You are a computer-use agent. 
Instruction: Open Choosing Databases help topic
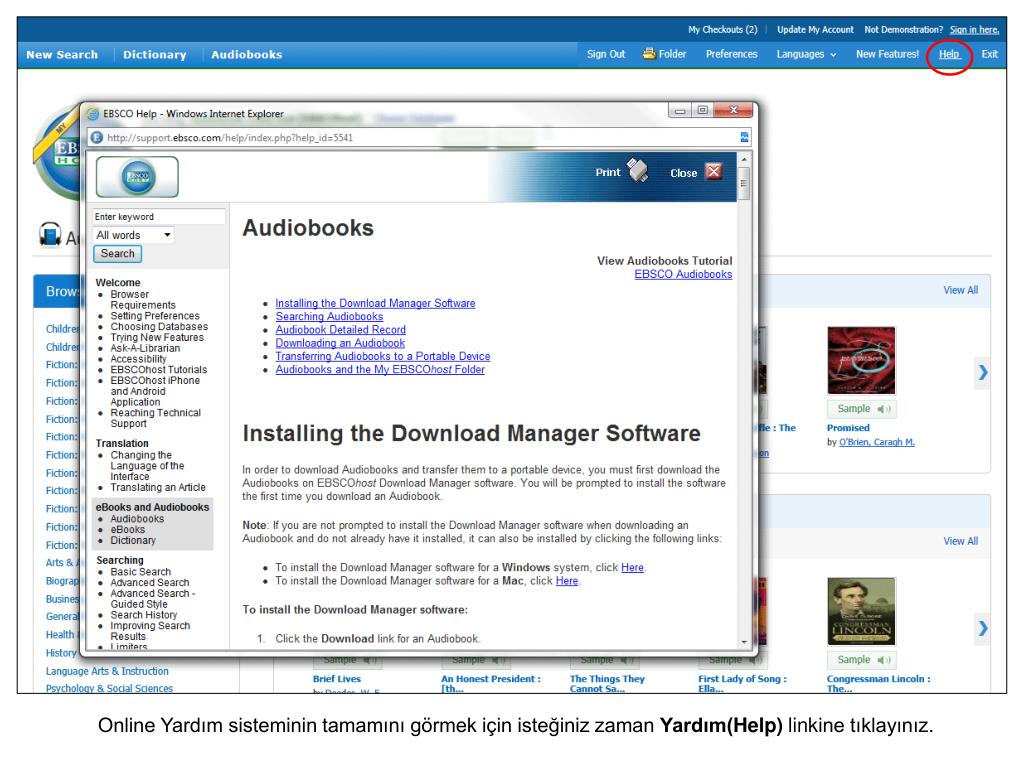(159, 327)
